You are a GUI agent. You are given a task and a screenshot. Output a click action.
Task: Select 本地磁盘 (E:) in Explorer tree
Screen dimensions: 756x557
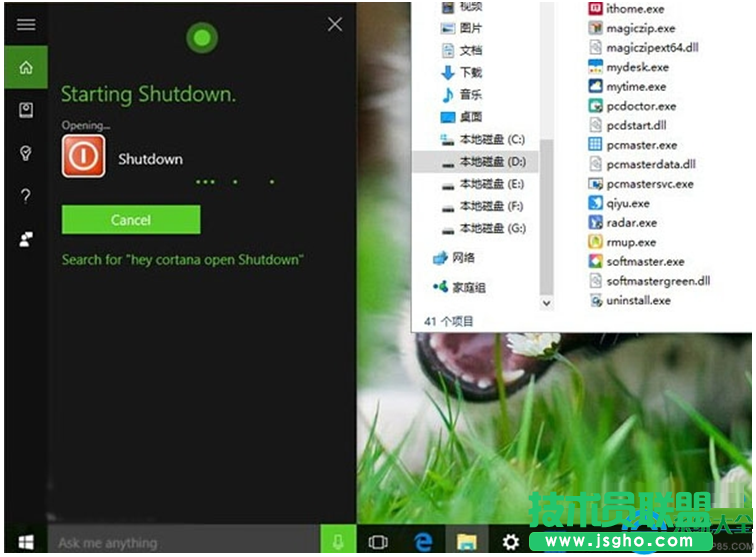click(x=483, y=184)
